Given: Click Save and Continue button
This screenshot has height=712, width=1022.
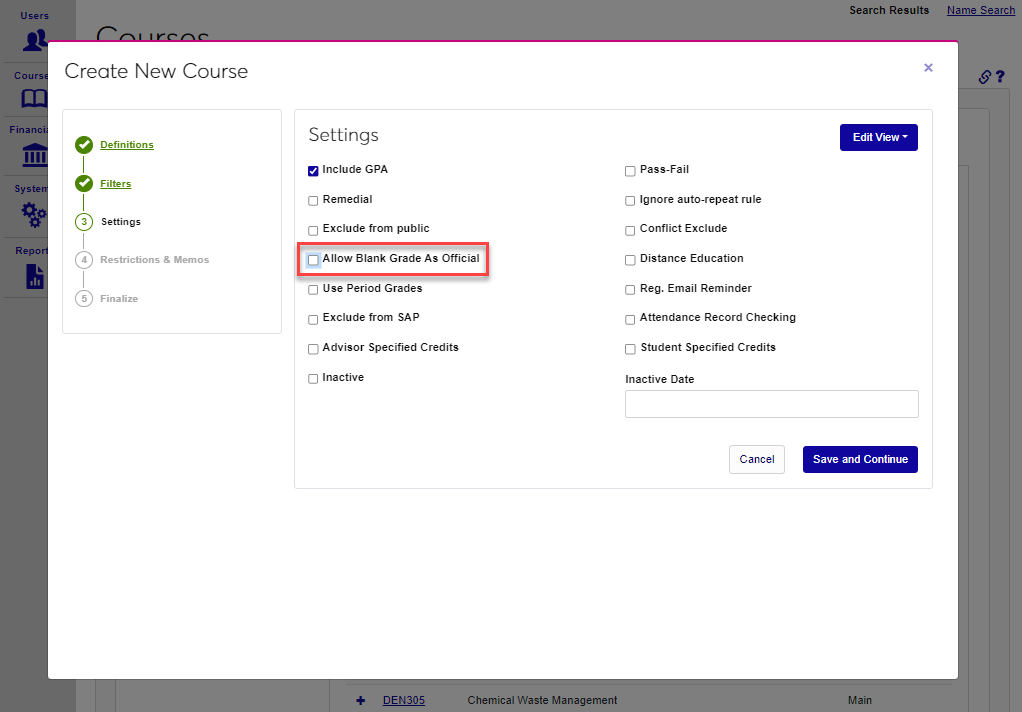Looking at the screenshot, I should pyautogui.click(x=860, y=459).
